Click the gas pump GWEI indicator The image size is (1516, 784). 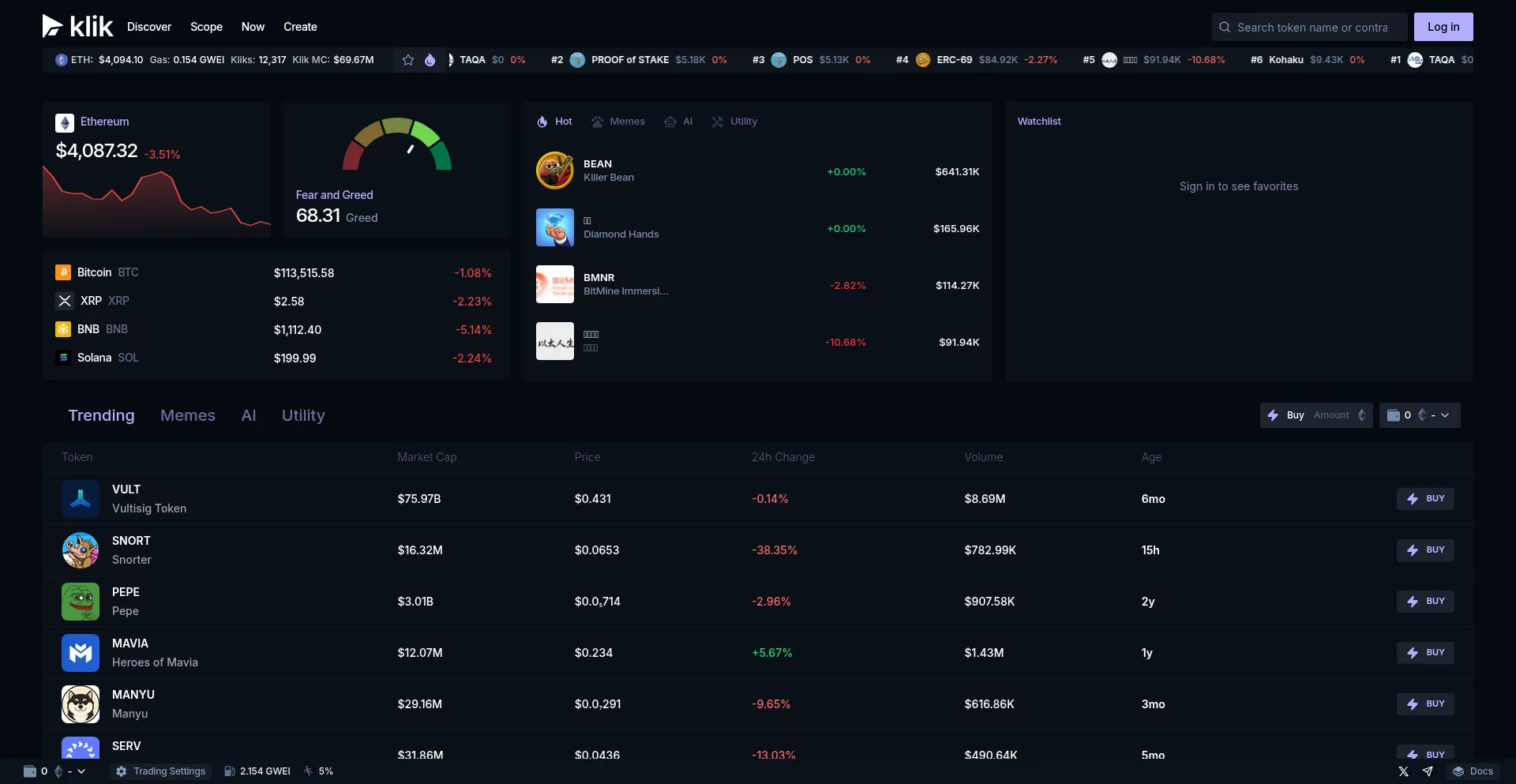[x=257, y=771]
